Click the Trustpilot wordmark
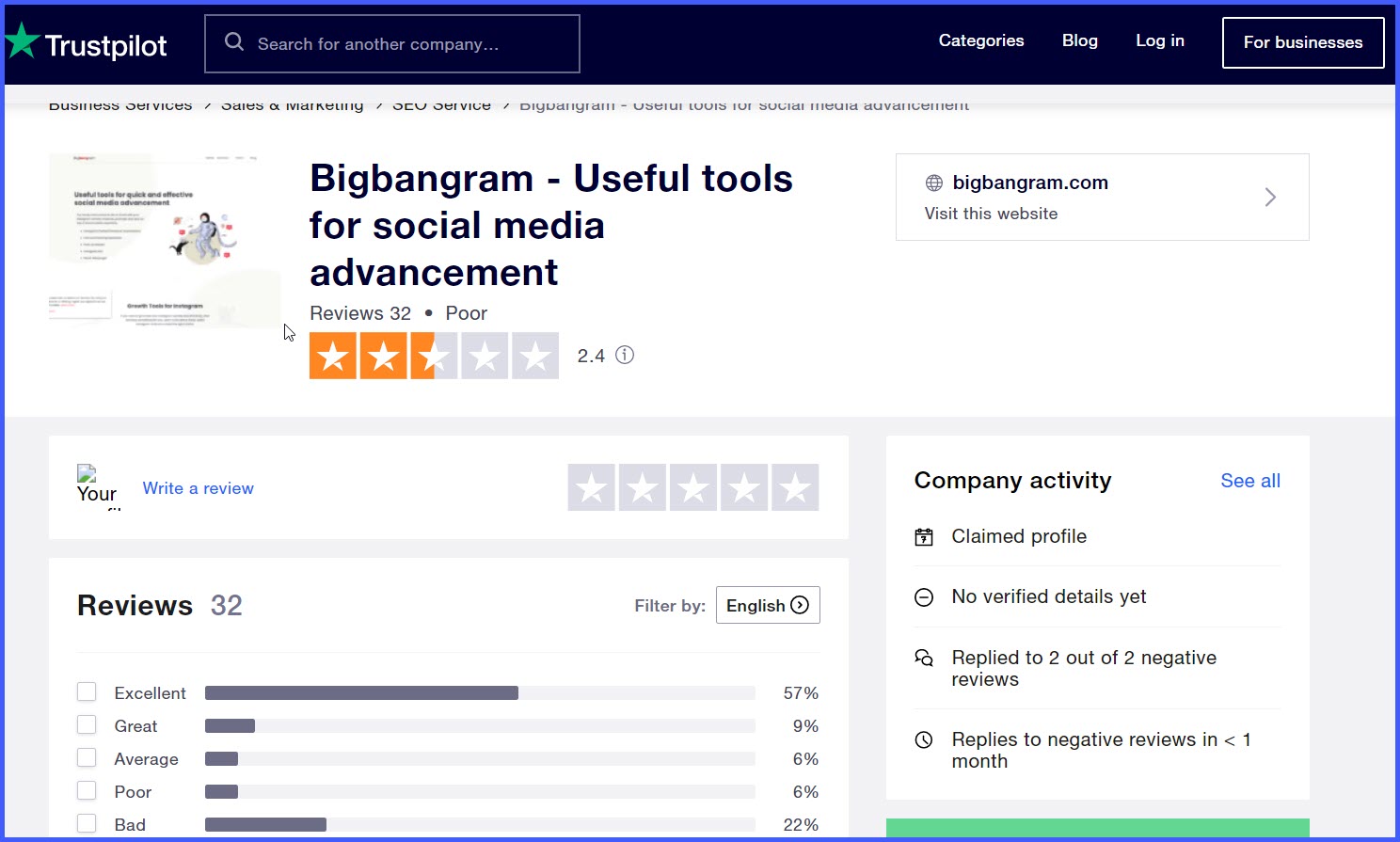This screenshot has width=1400, height=842. [x=105, y=45]
